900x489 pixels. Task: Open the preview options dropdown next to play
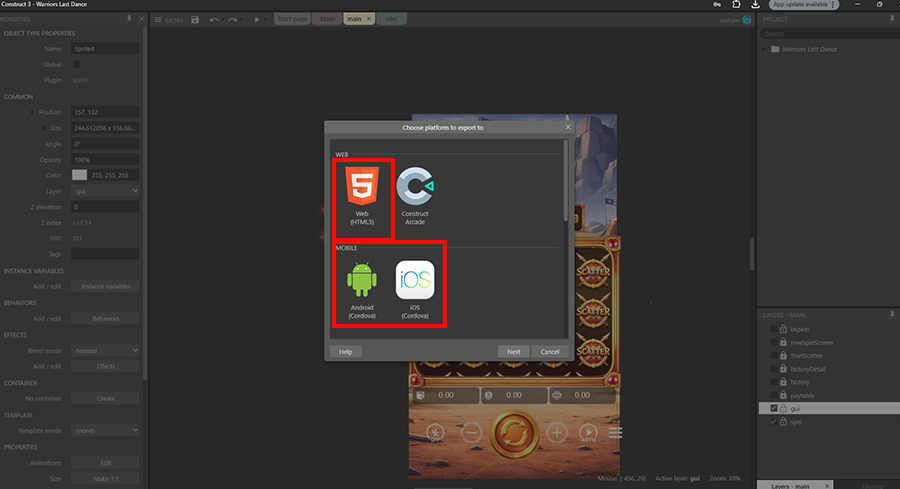(265, 20)
